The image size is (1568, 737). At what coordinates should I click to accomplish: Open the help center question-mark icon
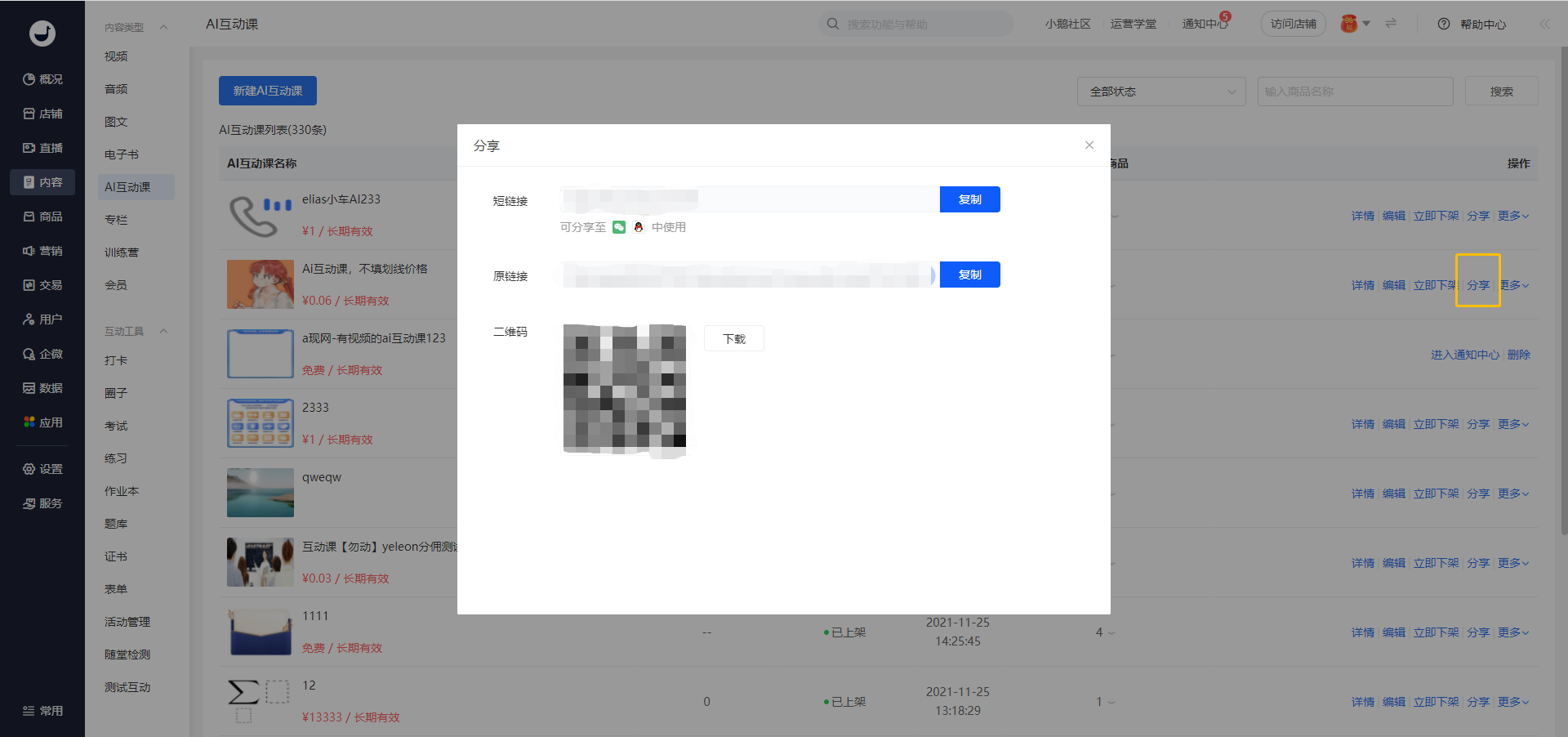coord(1444,25)
